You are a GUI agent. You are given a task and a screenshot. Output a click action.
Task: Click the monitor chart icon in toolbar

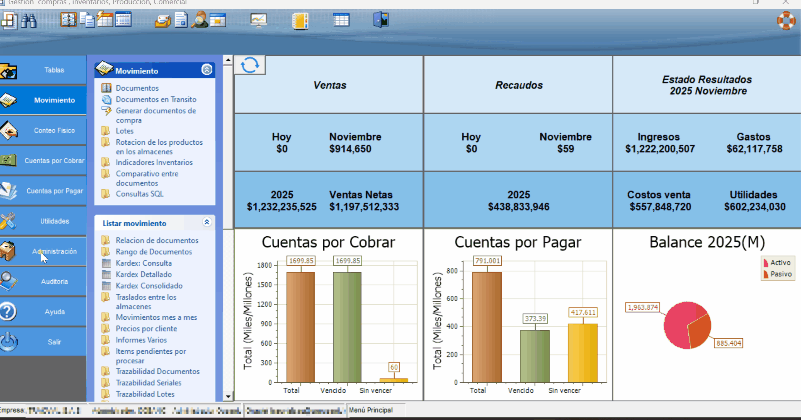pyautogui.click(x=259, y=19)
